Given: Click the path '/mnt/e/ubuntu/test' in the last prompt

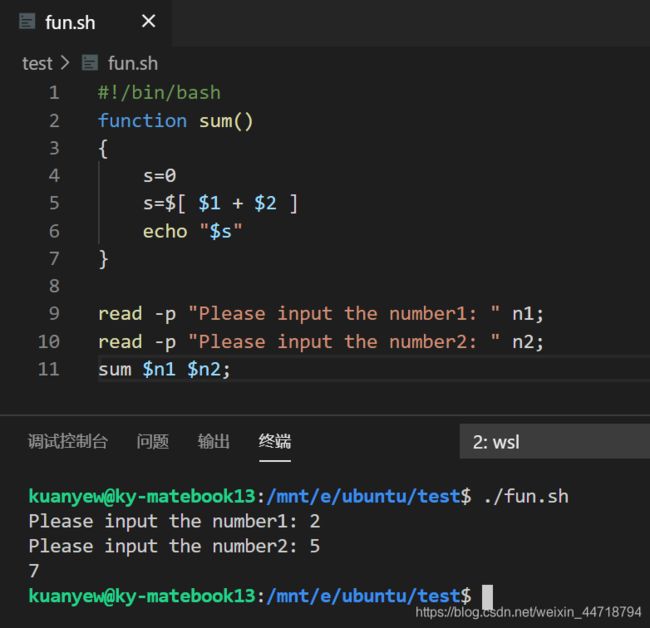Looking at the screenshot, I should [x=363, y=596].
